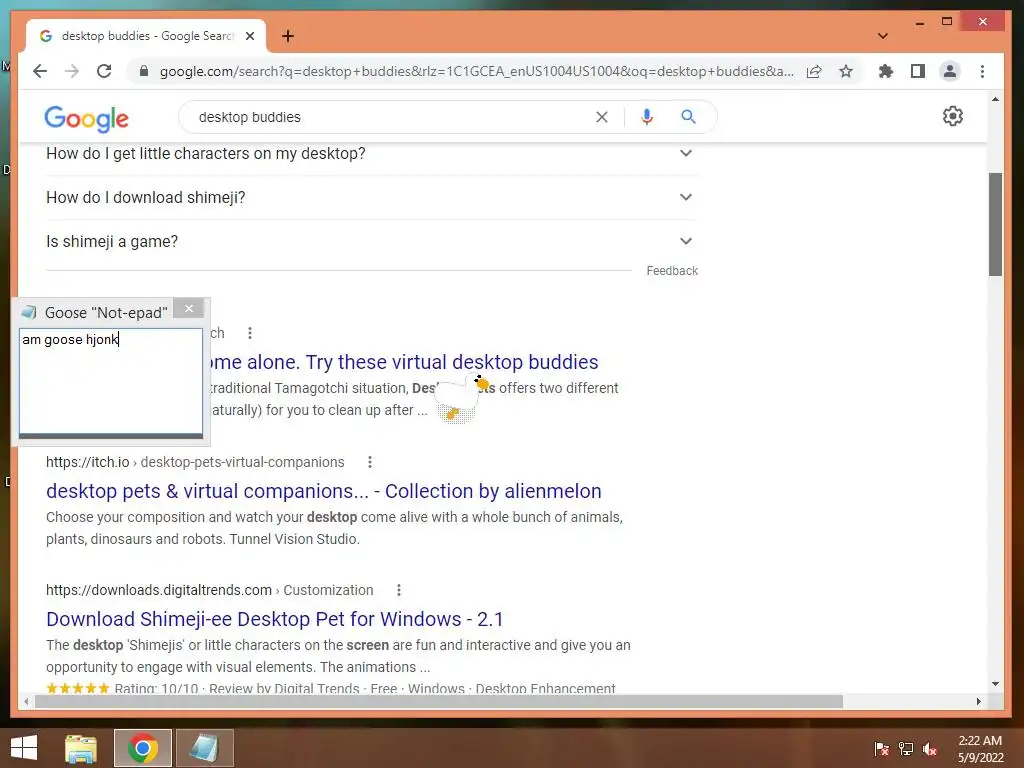Screen dimensions: 1024x768
Task: Toggle the Chrome side panel
Action: (x=918, y=71)
